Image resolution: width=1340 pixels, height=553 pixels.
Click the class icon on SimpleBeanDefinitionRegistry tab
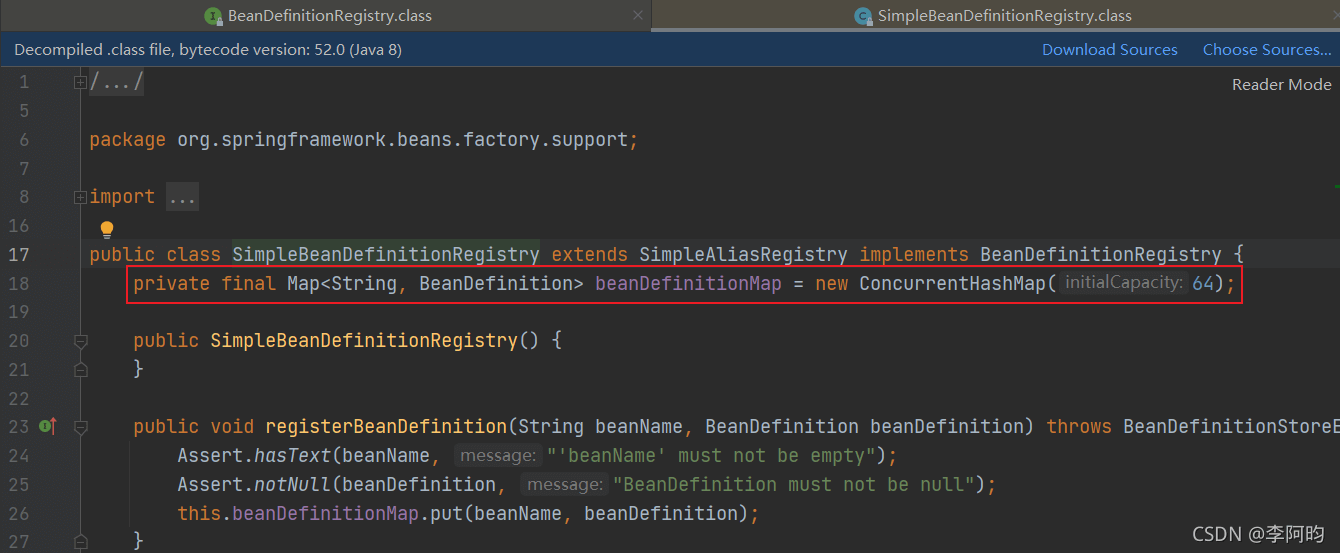862,16
